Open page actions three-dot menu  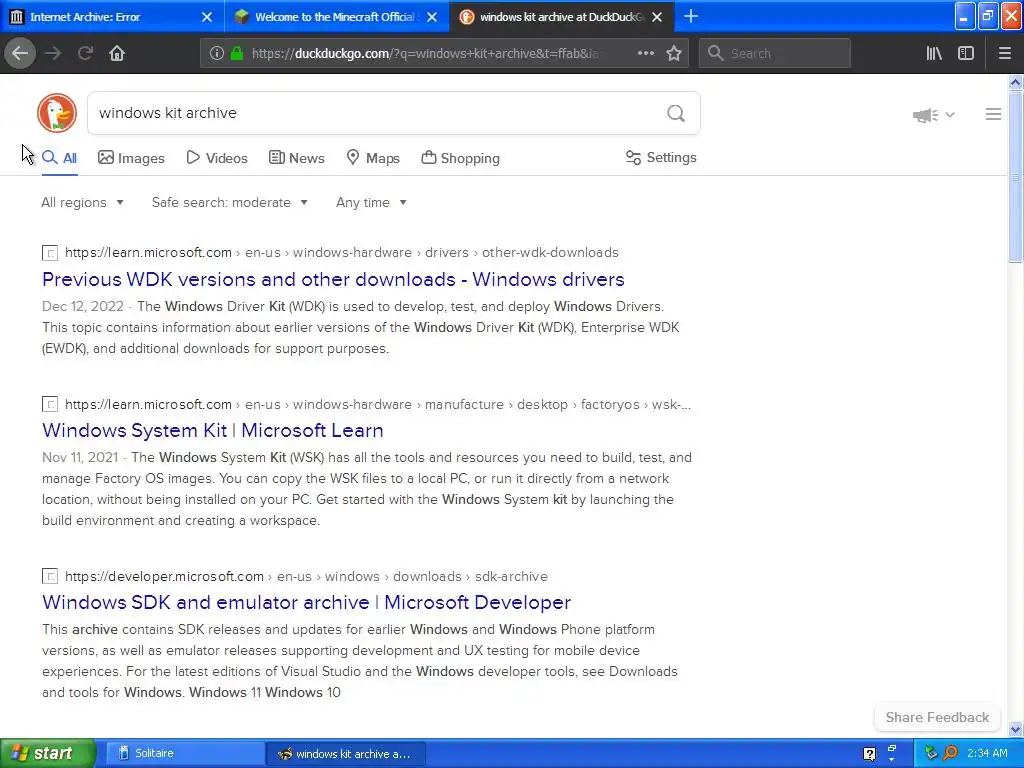pyautogui.click(x=645, y=53)
